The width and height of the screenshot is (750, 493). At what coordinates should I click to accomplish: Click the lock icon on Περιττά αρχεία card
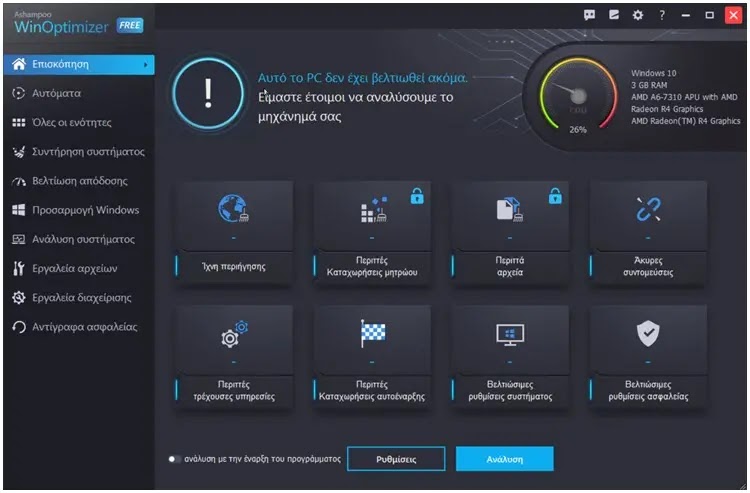[555, 196]
